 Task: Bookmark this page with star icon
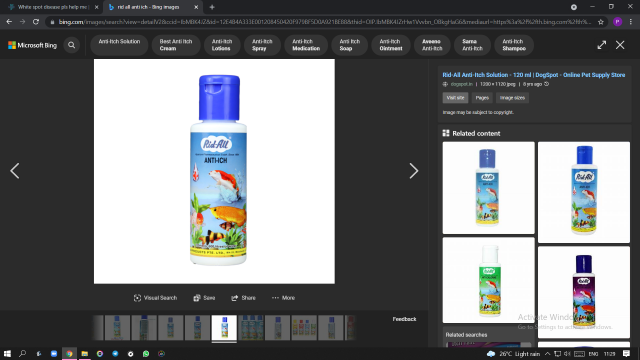pyautogui.click(x=601, y=22)
